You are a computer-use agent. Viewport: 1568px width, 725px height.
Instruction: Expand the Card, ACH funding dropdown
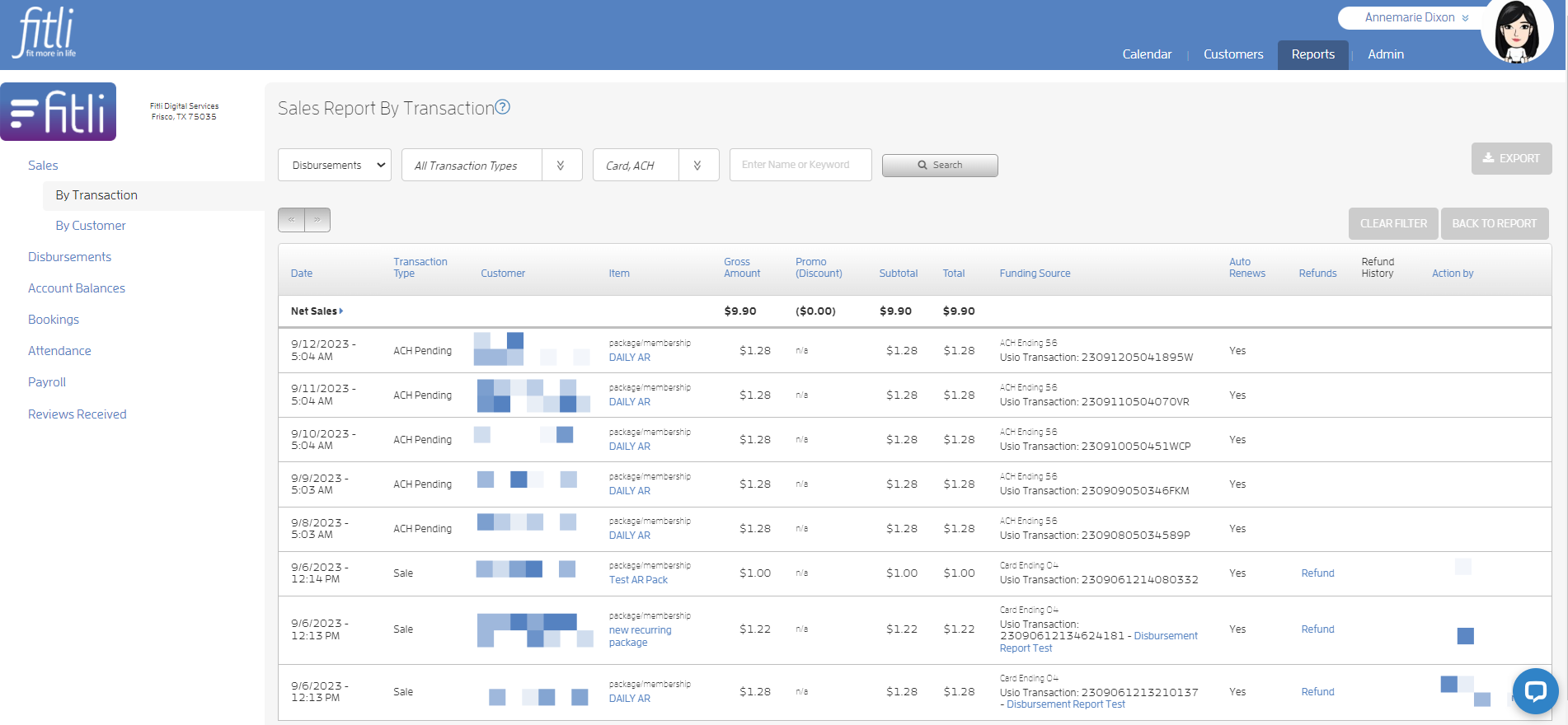click(x=655, y=165)
